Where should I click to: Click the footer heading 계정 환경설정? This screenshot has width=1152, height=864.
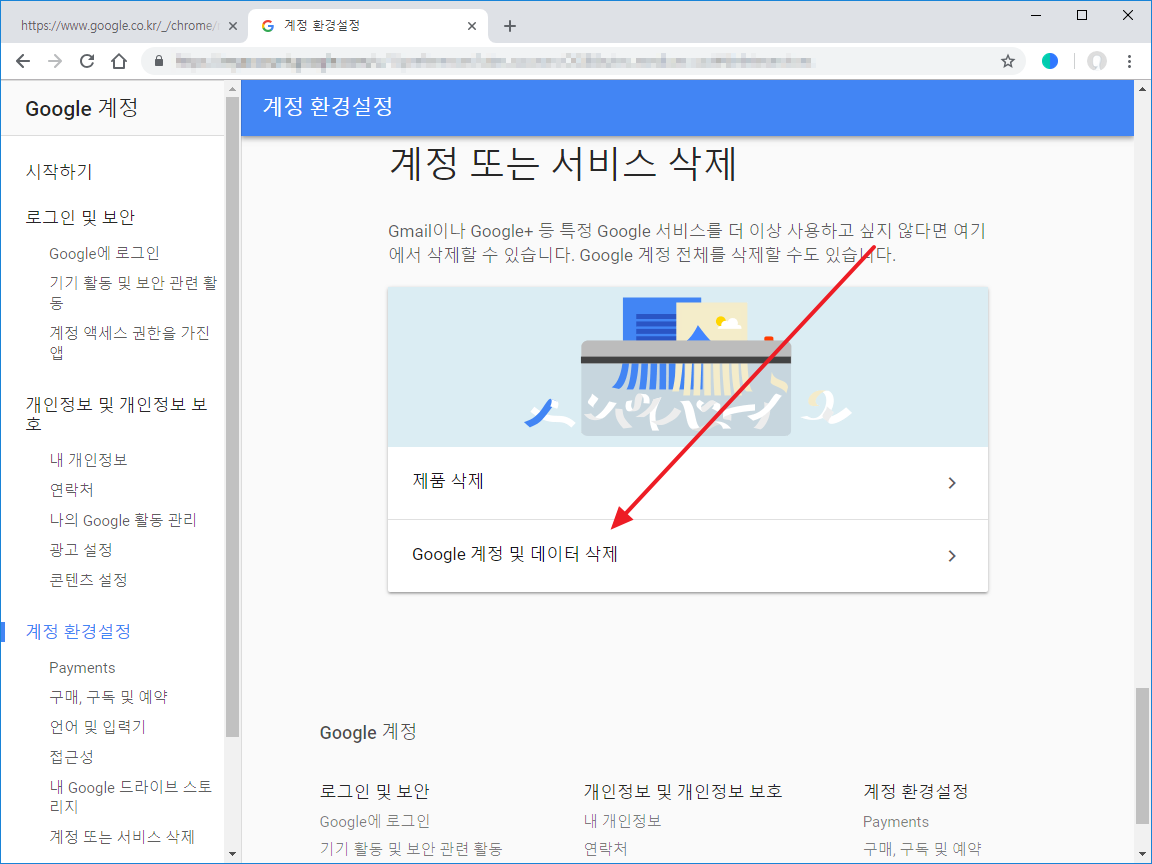tap(916, 791)
